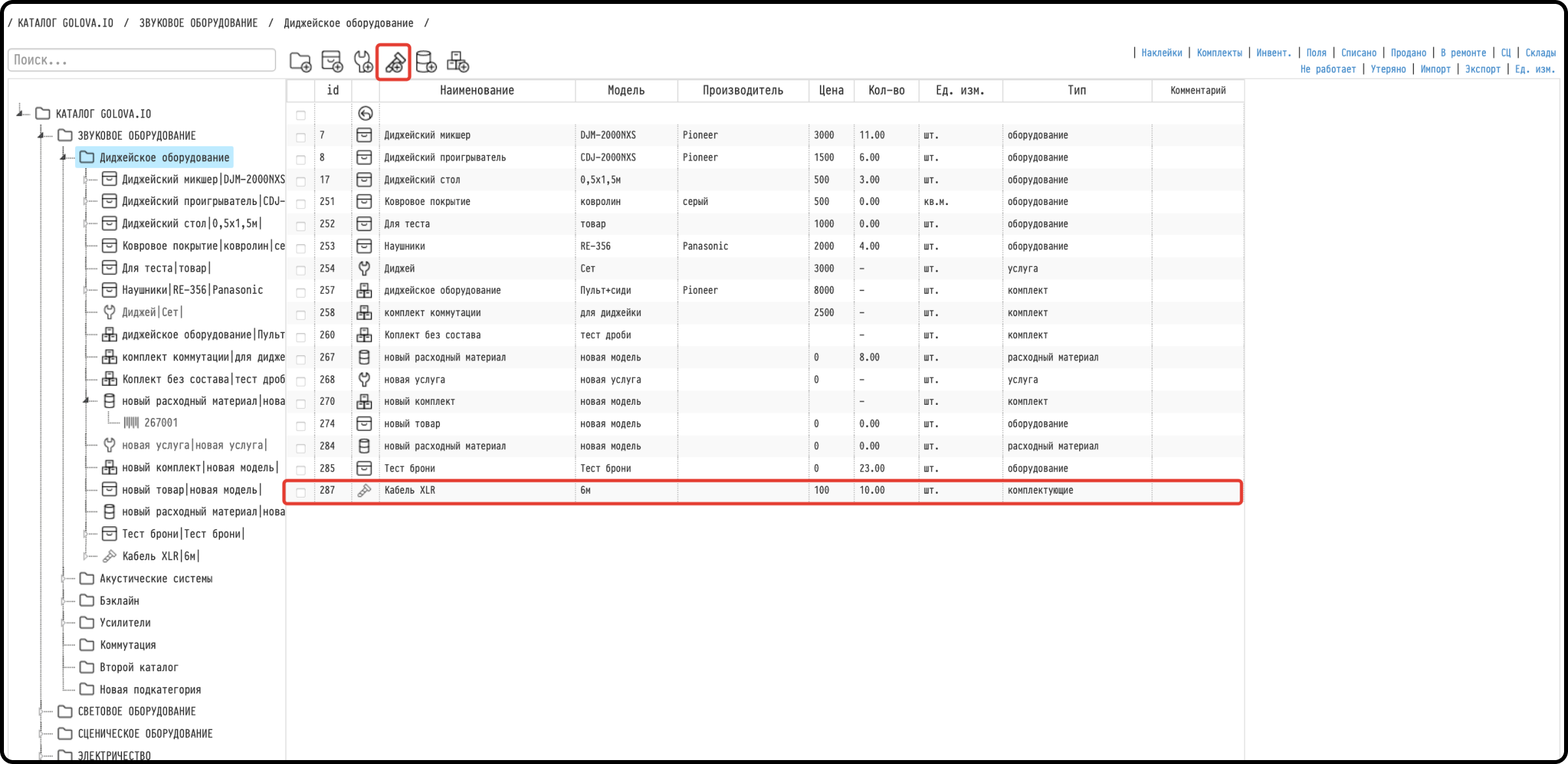Tick the checkbox for row id 260

[301, 337]
